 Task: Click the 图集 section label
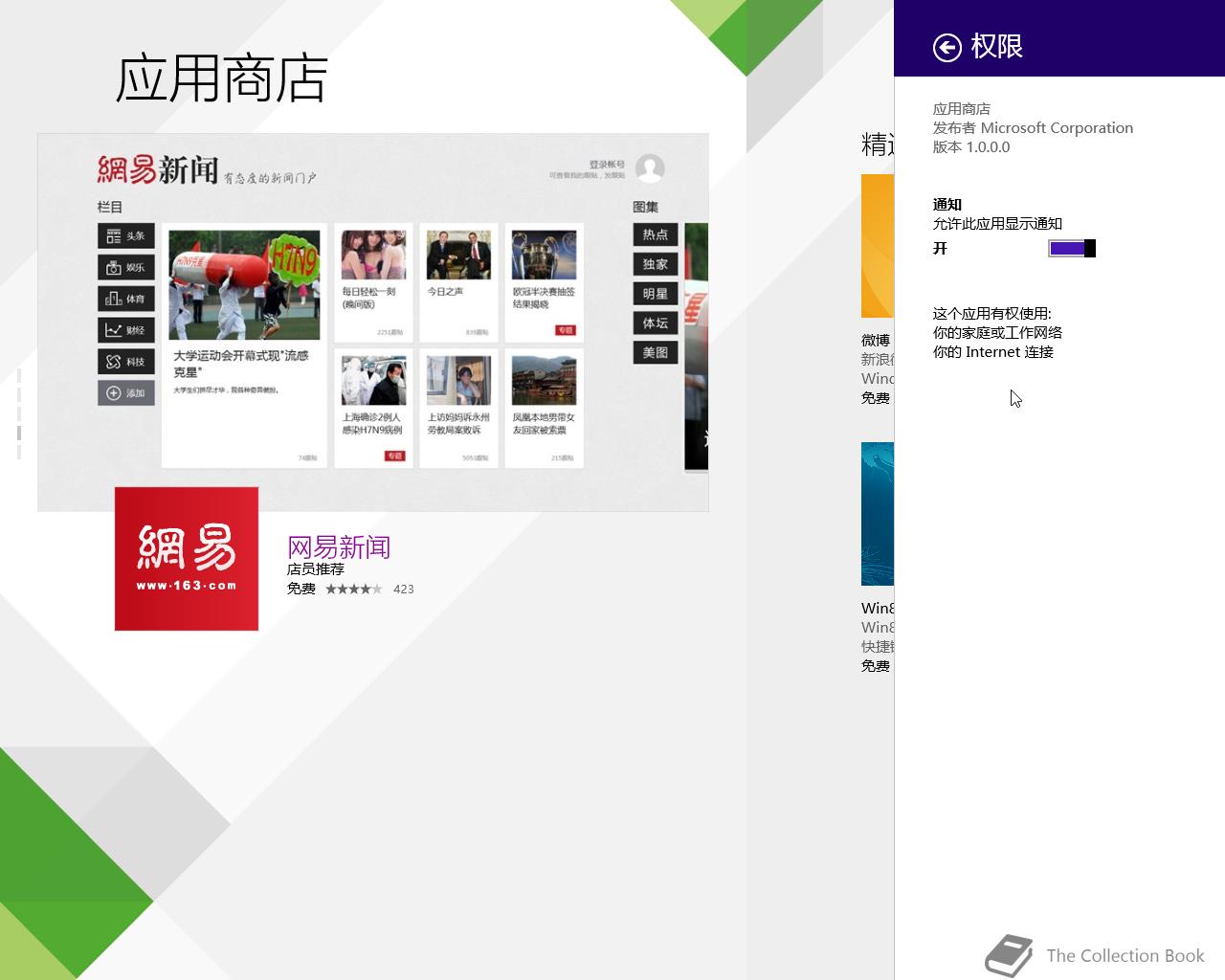point(645,207)
